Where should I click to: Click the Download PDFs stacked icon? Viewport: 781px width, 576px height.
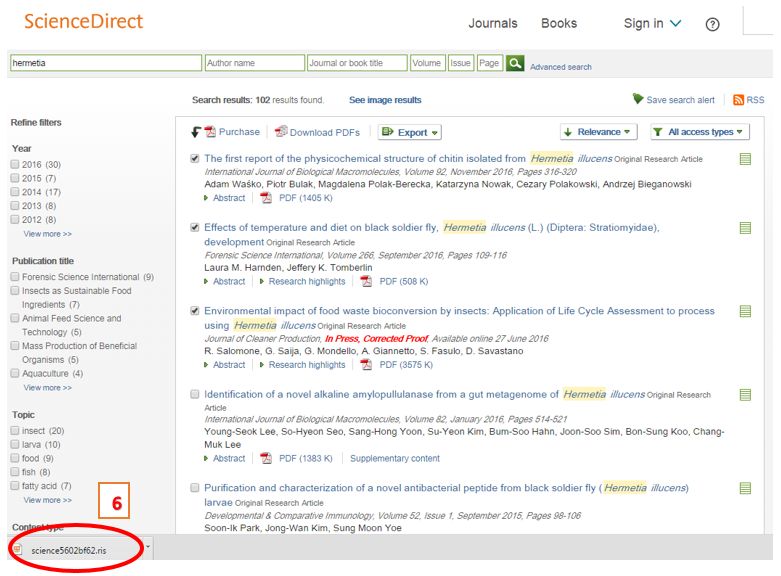click(281, 132)
